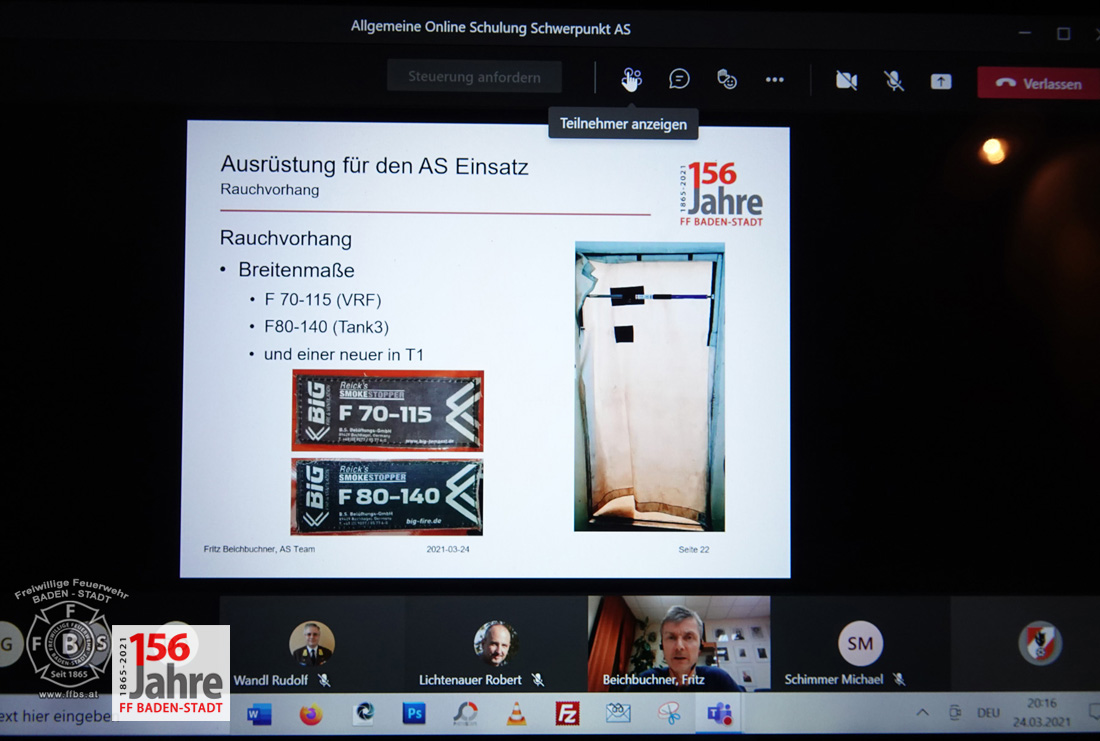Open the meeting chat panel
Screen dimensions: 1100x741
(x=679, y=79)
